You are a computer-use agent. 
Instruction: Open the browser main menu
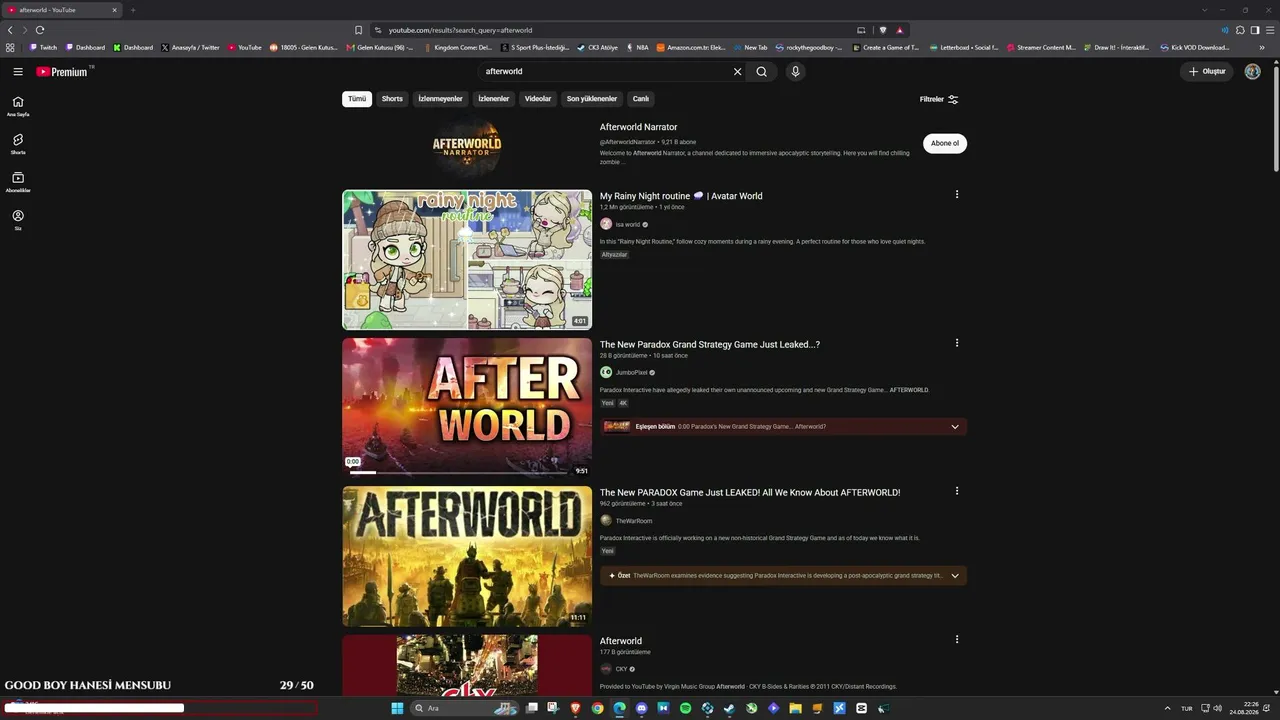[x=1270, y=30]
